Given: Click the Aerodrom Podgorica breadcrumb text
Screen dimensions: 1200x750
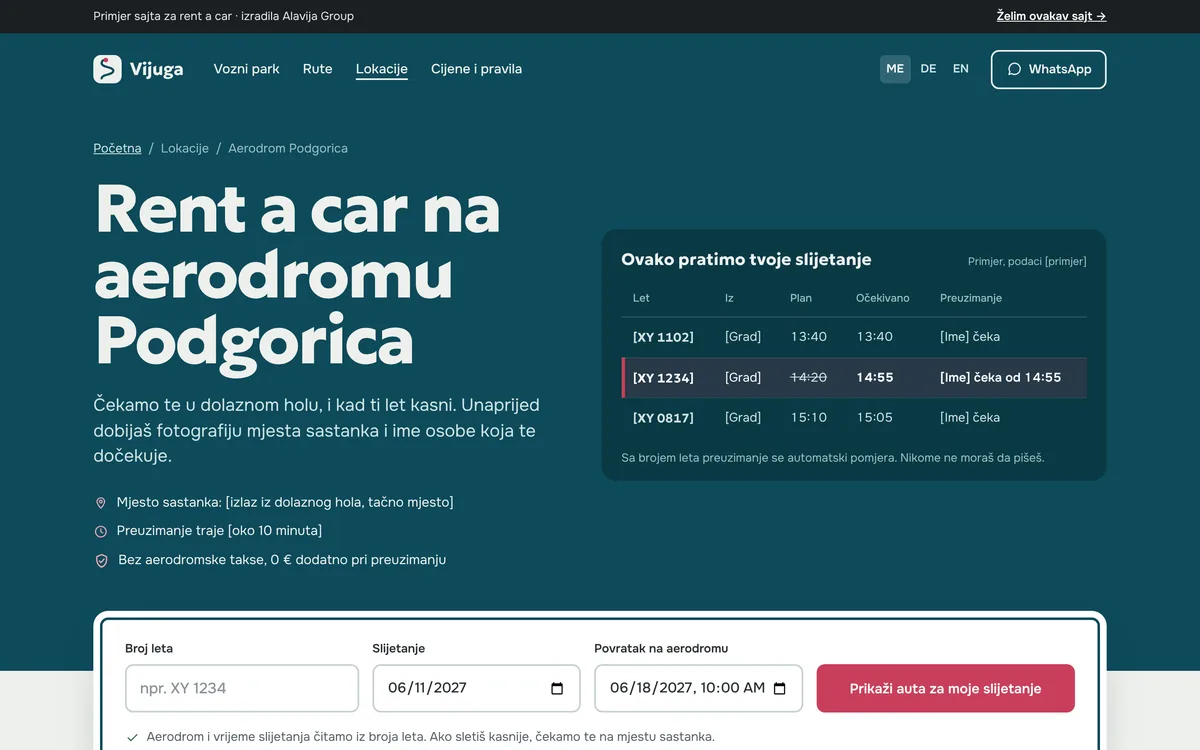Looking at the screenshot, I should pyautogui.click(x=288, y=148).
